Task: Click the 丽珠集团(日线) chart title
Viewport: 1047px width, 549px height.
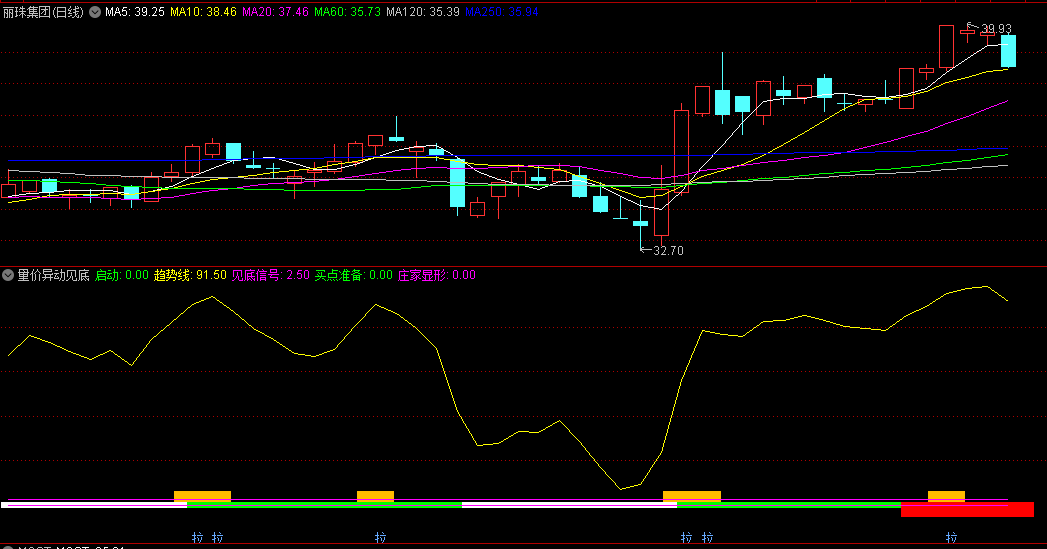Action: 44,12
